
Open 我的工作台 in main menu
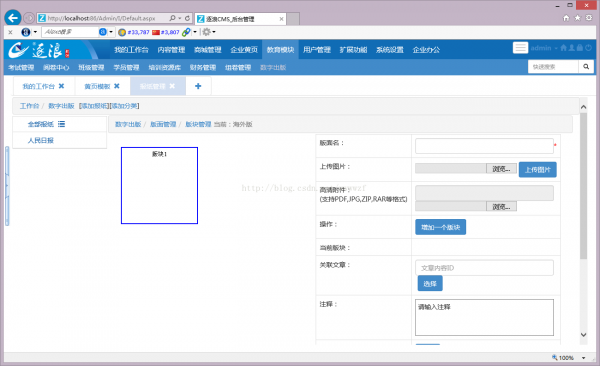point(131,50)
